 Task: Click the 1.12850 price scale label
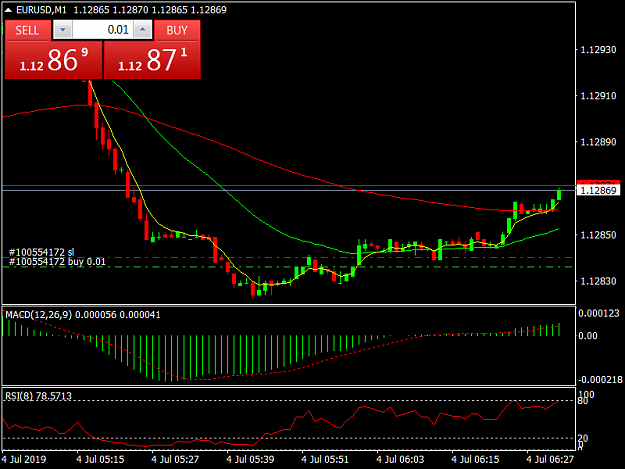point(598,235)
